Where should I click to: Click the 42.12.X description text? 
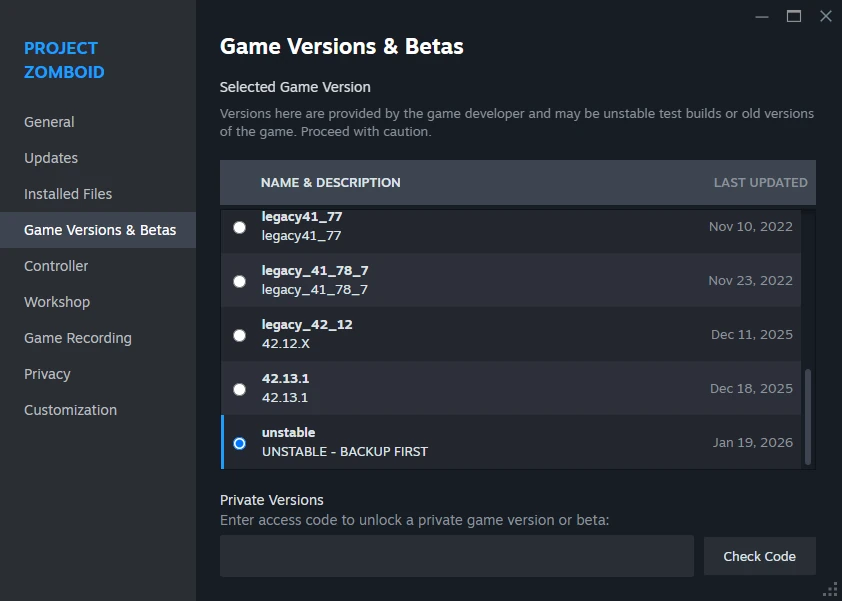[x=286, y=344]
